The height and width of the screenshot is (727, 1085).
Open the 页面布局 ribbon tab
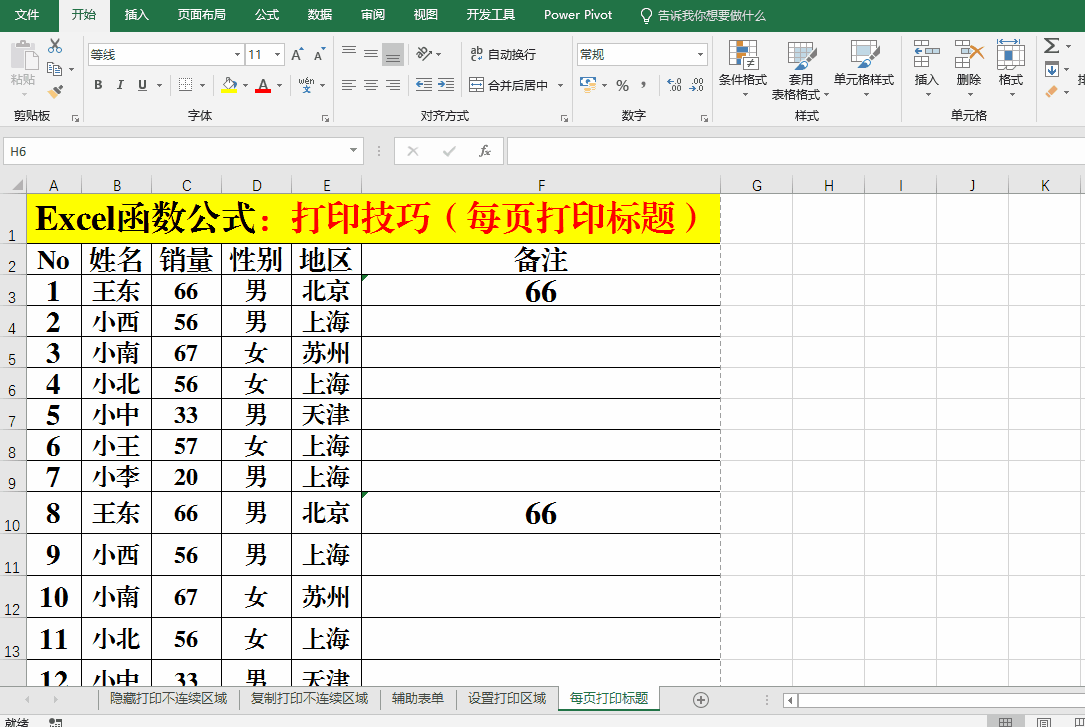tap(201, 15)
